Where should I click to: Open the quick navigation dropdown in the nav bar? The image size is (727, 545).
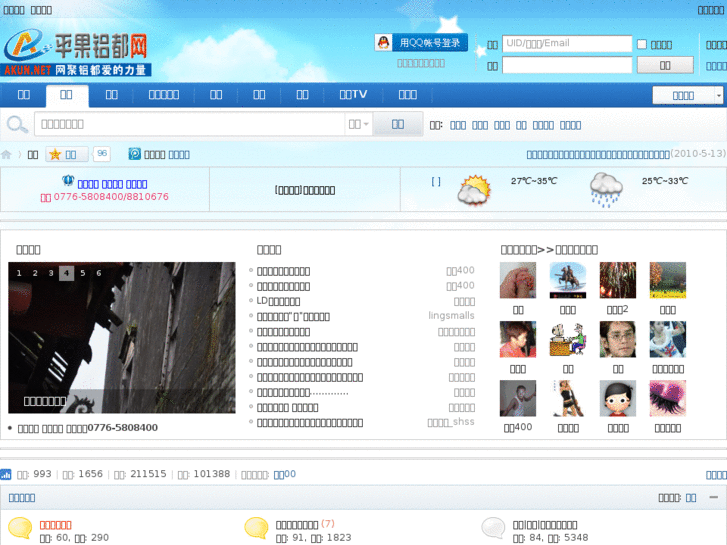pyautogui.click(x=688, y=96)
